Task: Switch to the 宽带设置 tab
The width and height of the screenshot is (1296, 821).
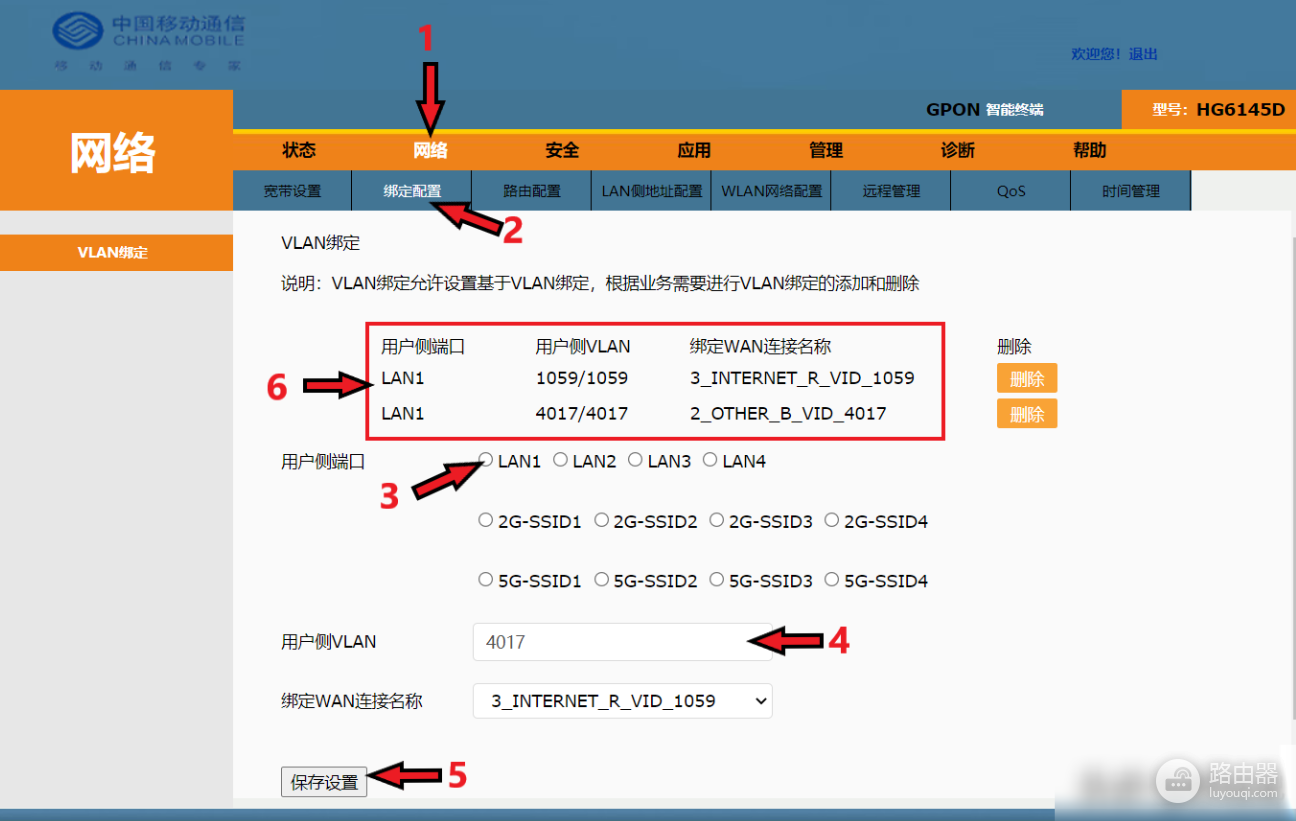Action: pos(292,191)
